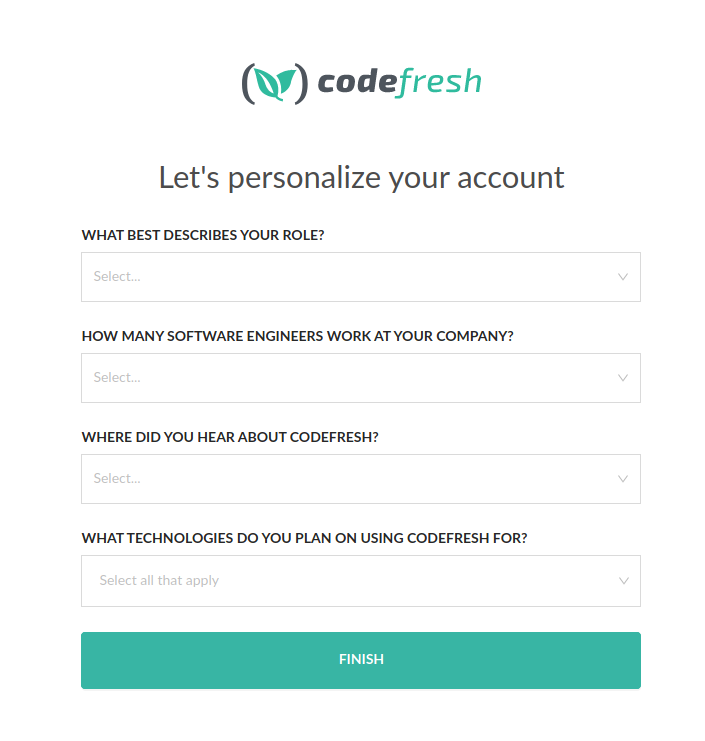Click the chevron in the 'where did you hear' dropdown
The height and width of the screenshot is (741, 705).
tap(623, 479)
